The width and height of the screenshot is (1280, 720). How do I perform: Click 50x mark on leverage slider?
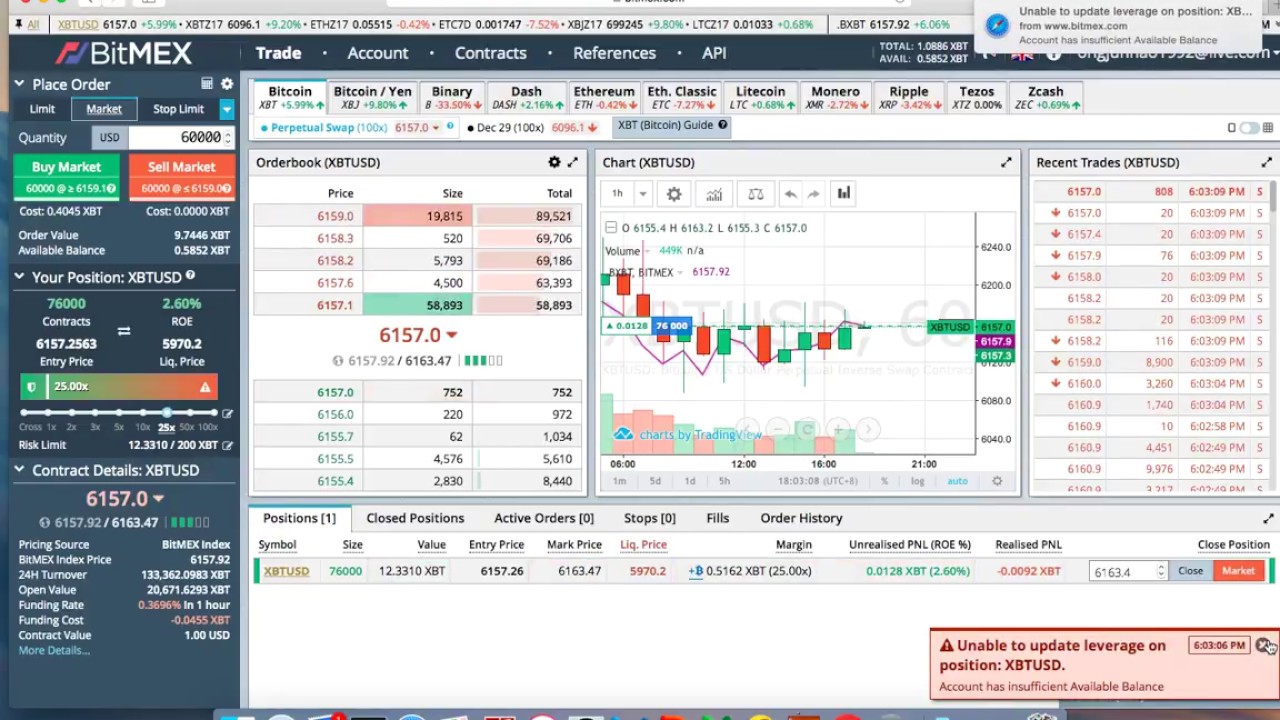click(x=190, y=413)
